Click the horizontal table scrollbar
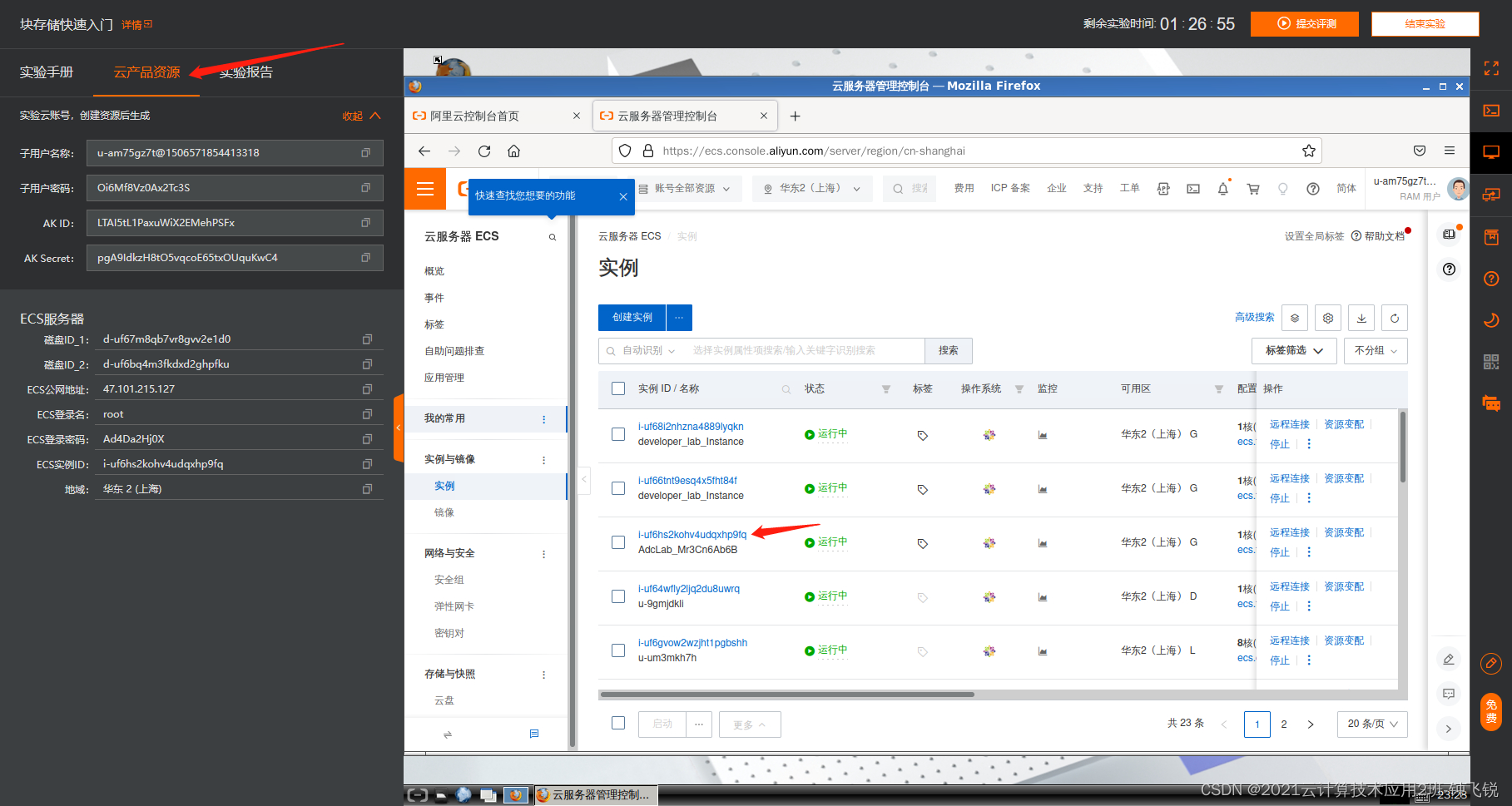This screenshot has width=1512, height=806. [786, 694]
